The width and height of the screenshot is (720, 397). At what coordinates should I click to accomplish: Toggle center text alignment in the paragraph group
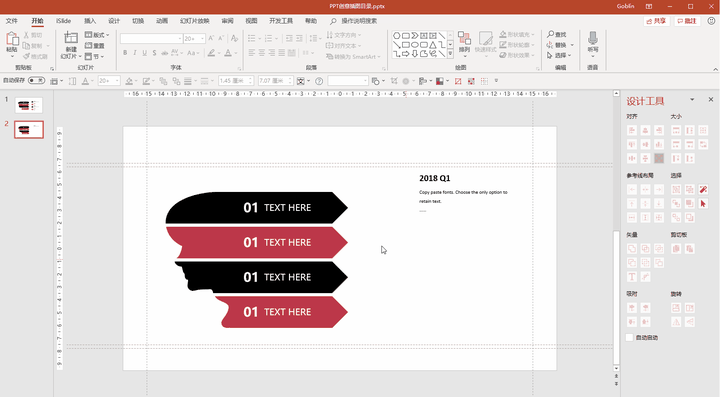(262, 53)
